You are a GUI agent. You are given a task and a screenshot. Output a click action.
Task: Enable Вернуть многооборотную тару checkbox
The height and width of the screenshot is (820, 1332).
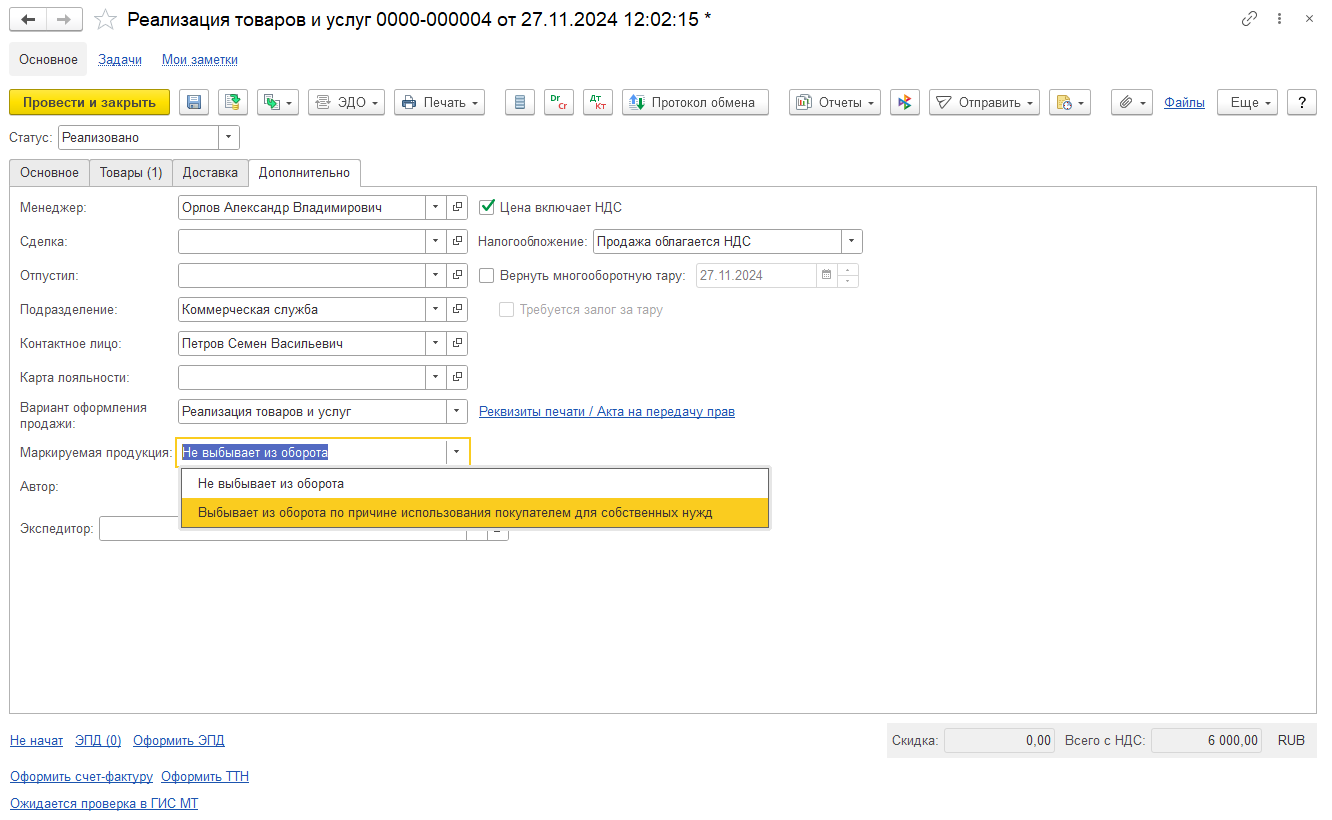[x=488, y=275]
